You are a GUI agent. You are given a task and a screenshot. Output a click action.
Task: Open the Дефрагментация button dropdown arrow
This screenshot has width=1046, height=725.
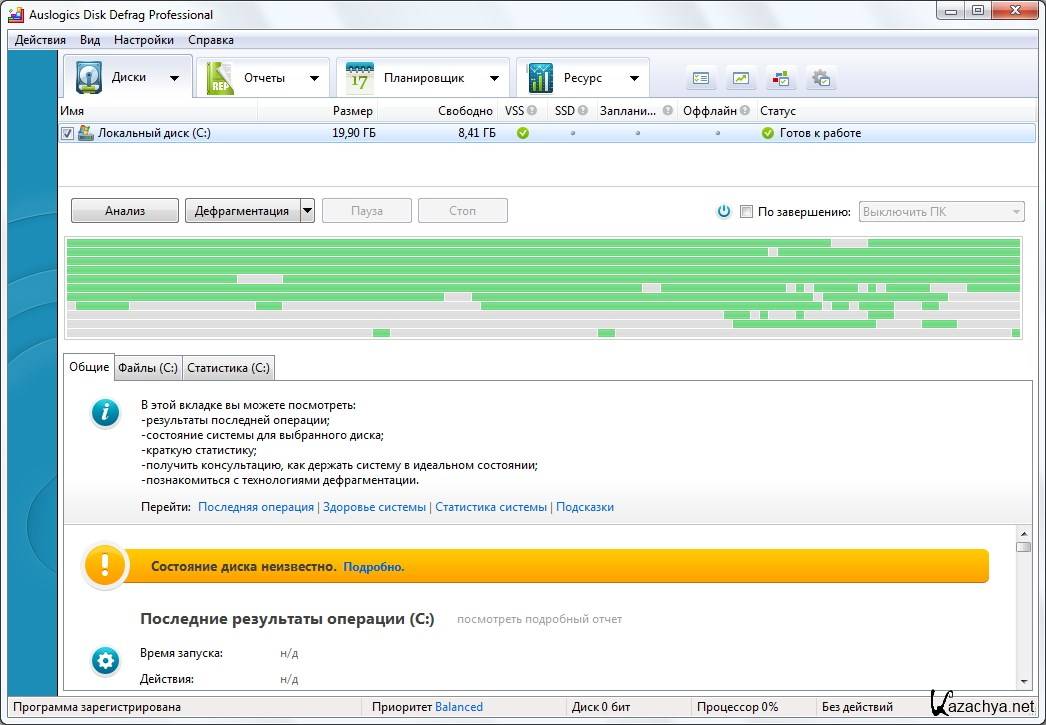click(x=307, y=211)
